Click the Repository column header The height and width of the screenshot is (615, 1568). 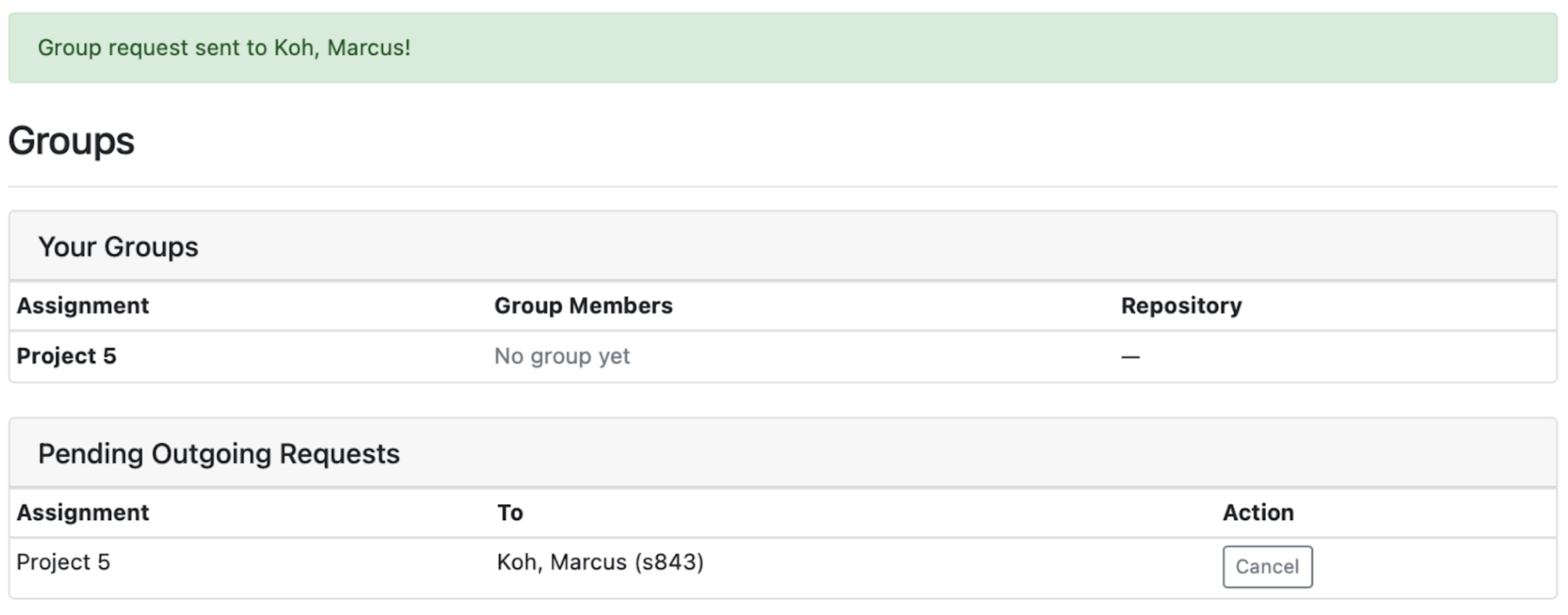[1181, 306]
